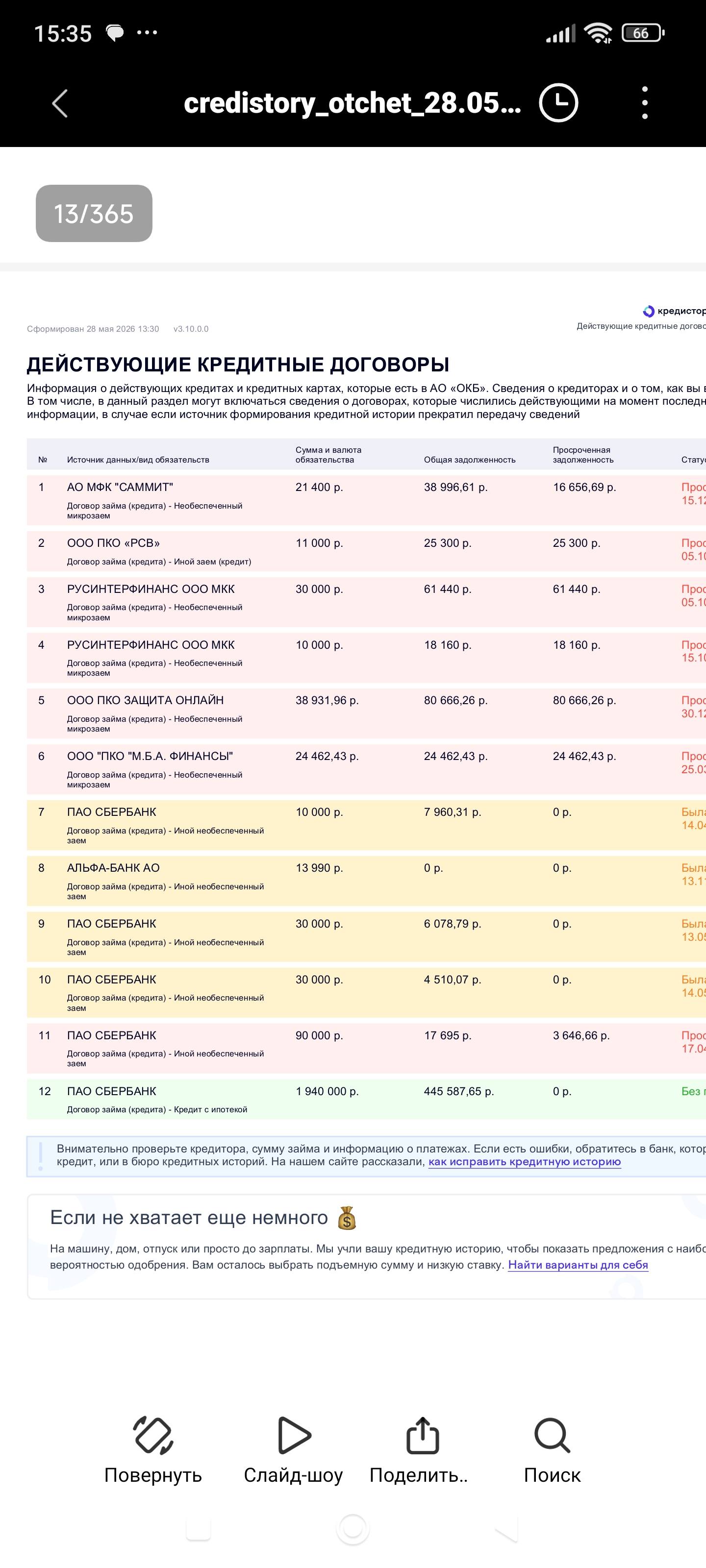Tap column header «Общая задолженность»
This screenshot has width=706, height=1568.
coord(470,460)
